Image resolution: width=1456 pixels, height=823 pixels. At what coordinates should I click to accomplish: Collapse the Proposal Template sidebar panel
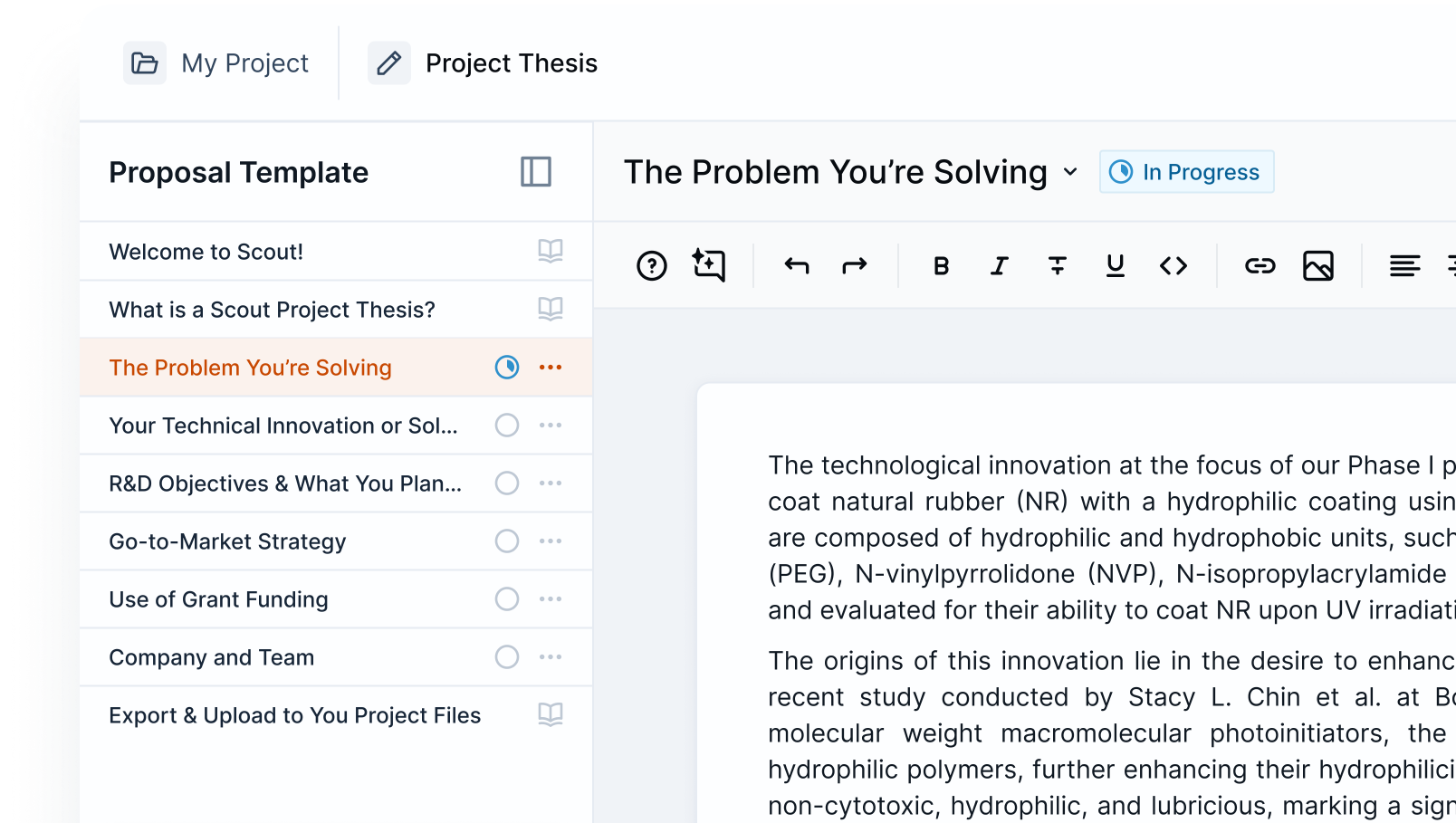pos(537,172)
